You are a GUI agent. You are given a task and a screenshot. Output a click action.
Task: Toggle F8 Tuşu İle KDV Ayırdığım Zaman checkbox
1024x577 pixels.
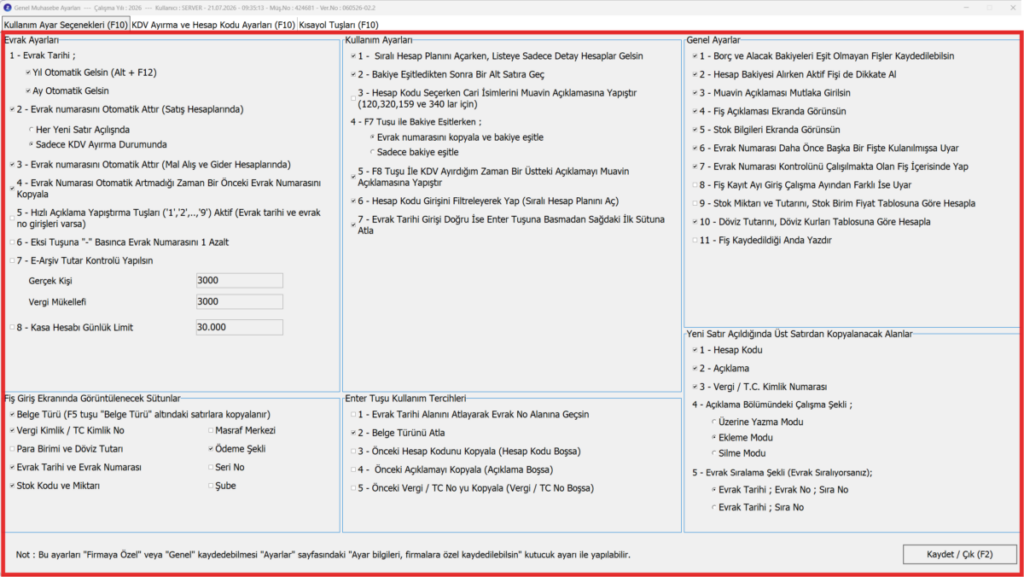pyautogui.click(x=353, y=177)
